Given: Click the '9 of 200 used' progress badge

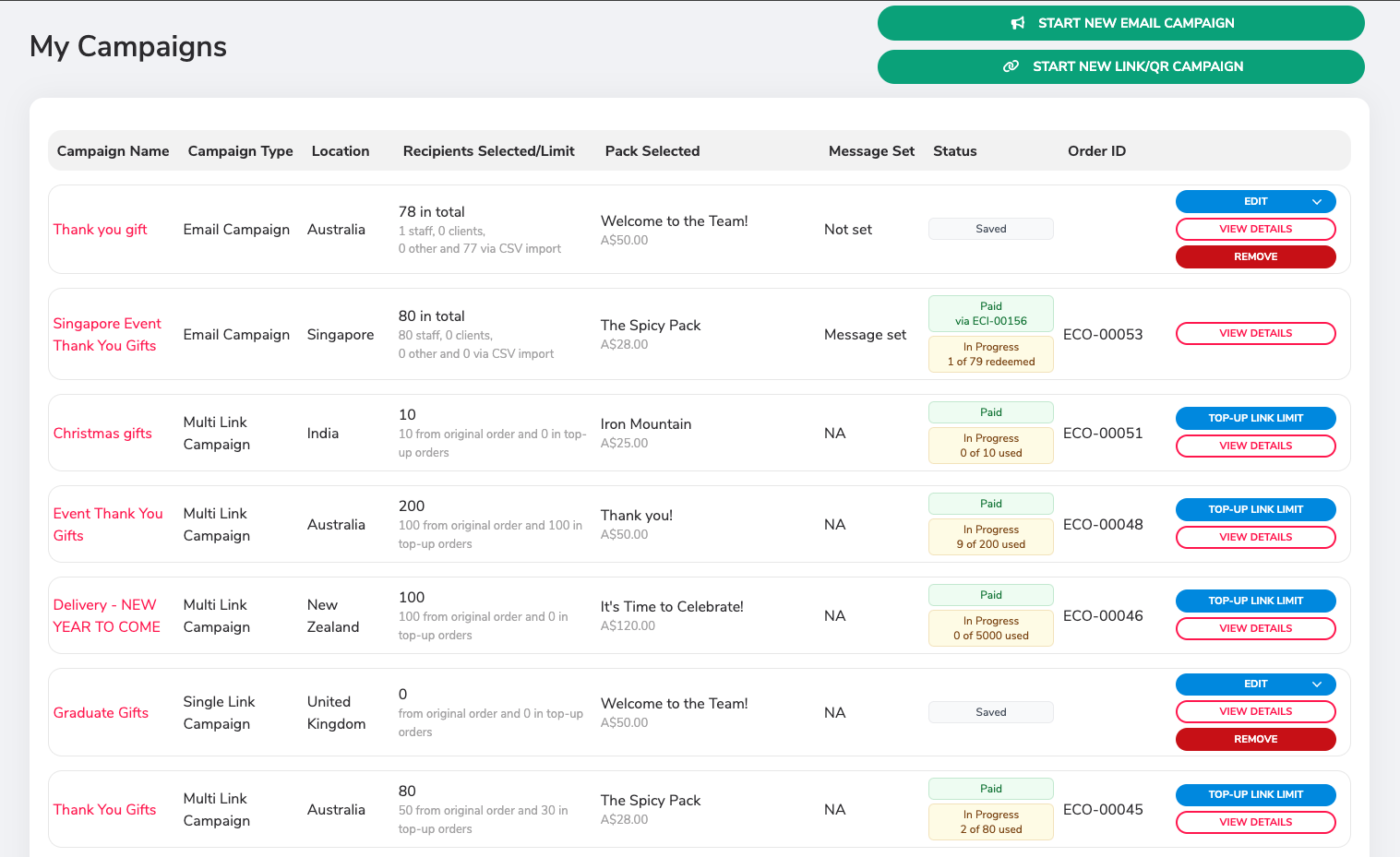Looking at the screenshot, I should pos(991,537).
